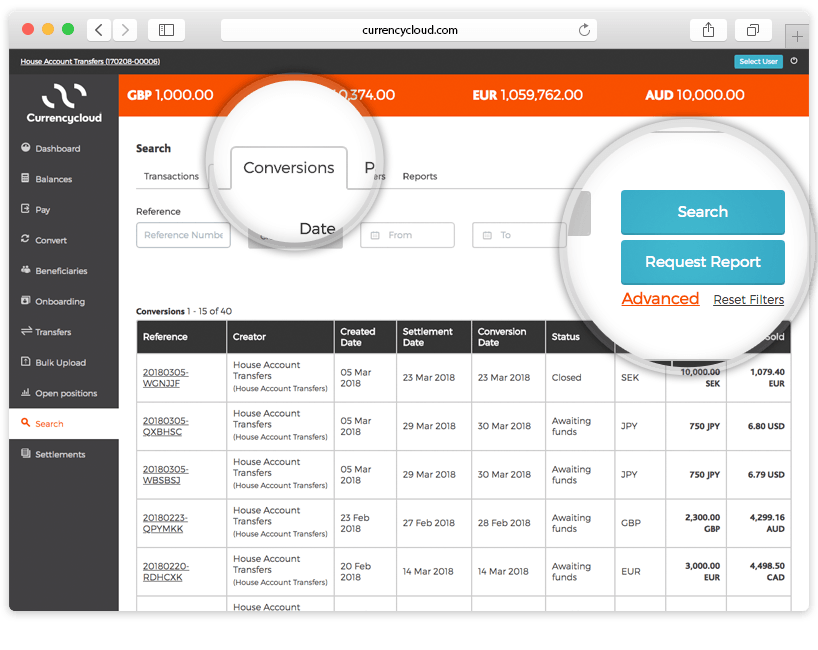Click the Transfers arrows icon
Screen dimensions: 818x650
(x=25, y=331)
